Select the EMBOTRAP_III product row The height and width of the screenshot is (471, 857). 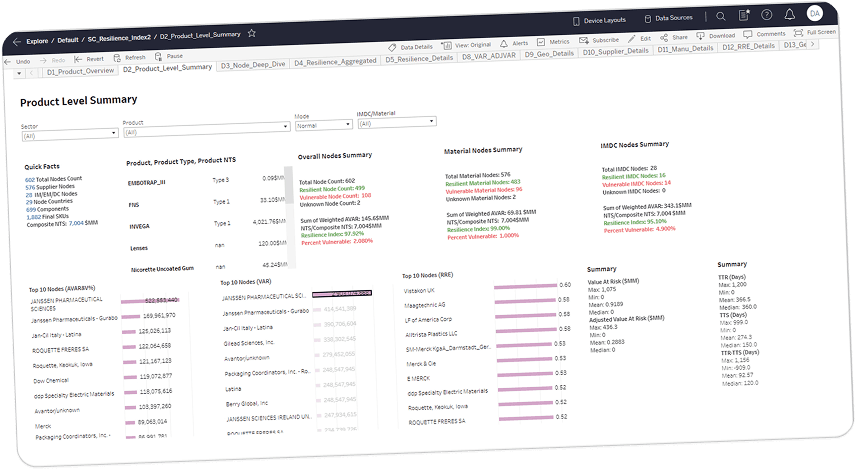pyautogui.click(x=206, y=181)
